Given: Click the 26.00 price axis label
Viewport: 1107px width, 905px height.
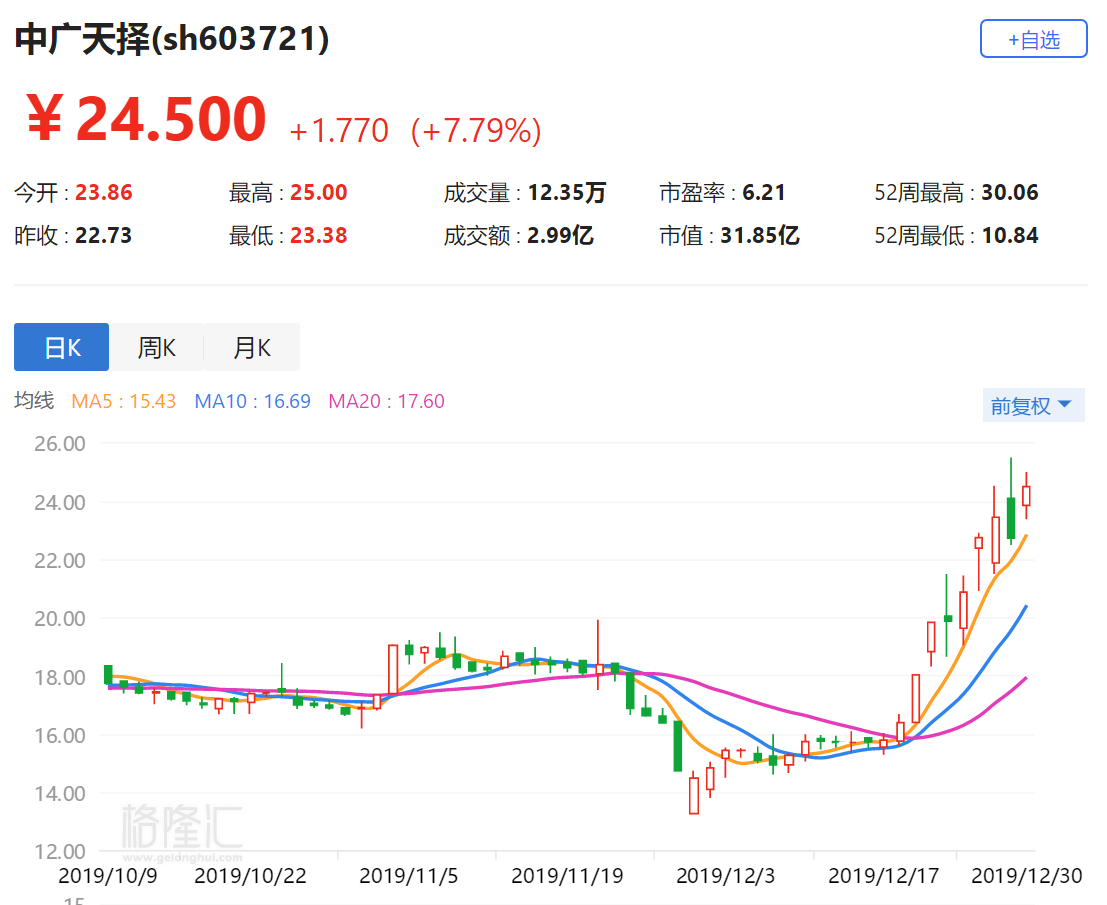Looking at the screenshot, I should (x=60, y=443).
